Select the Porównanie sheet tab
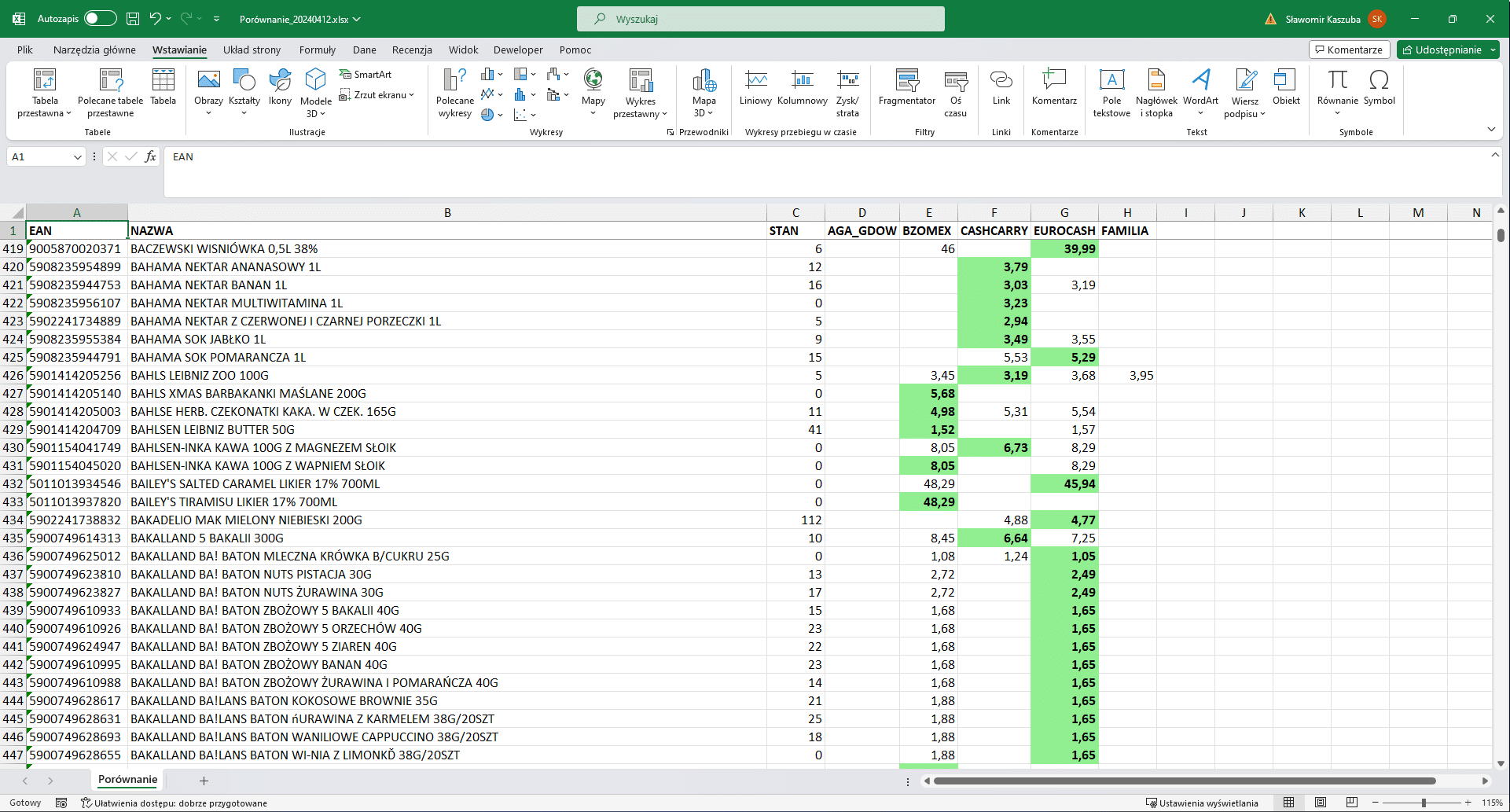 click(x=127, y=780)
